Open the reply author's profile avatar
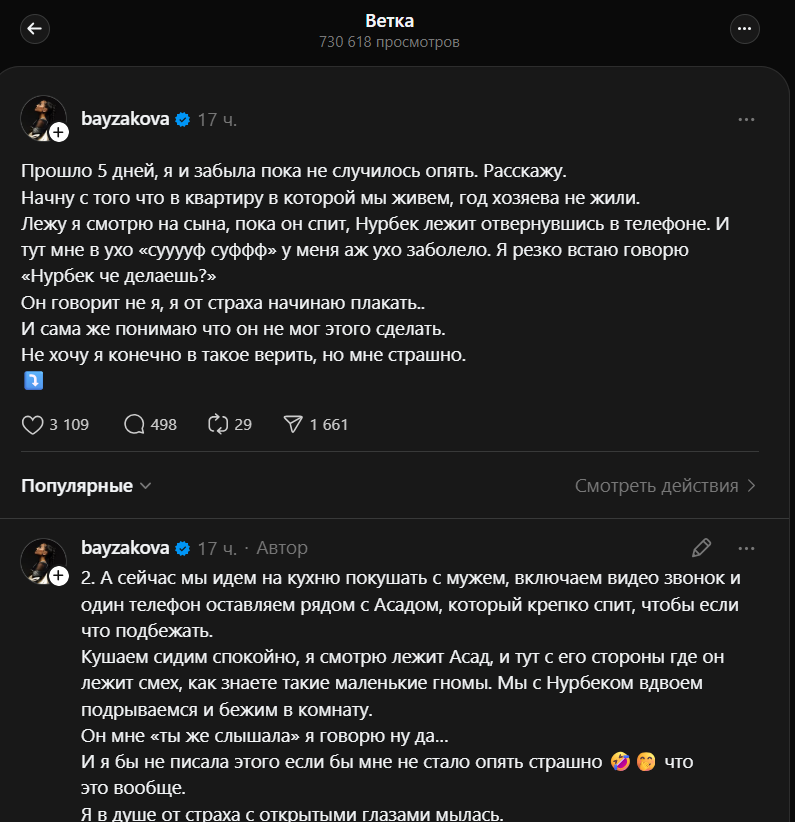 (x=42, y=560)
